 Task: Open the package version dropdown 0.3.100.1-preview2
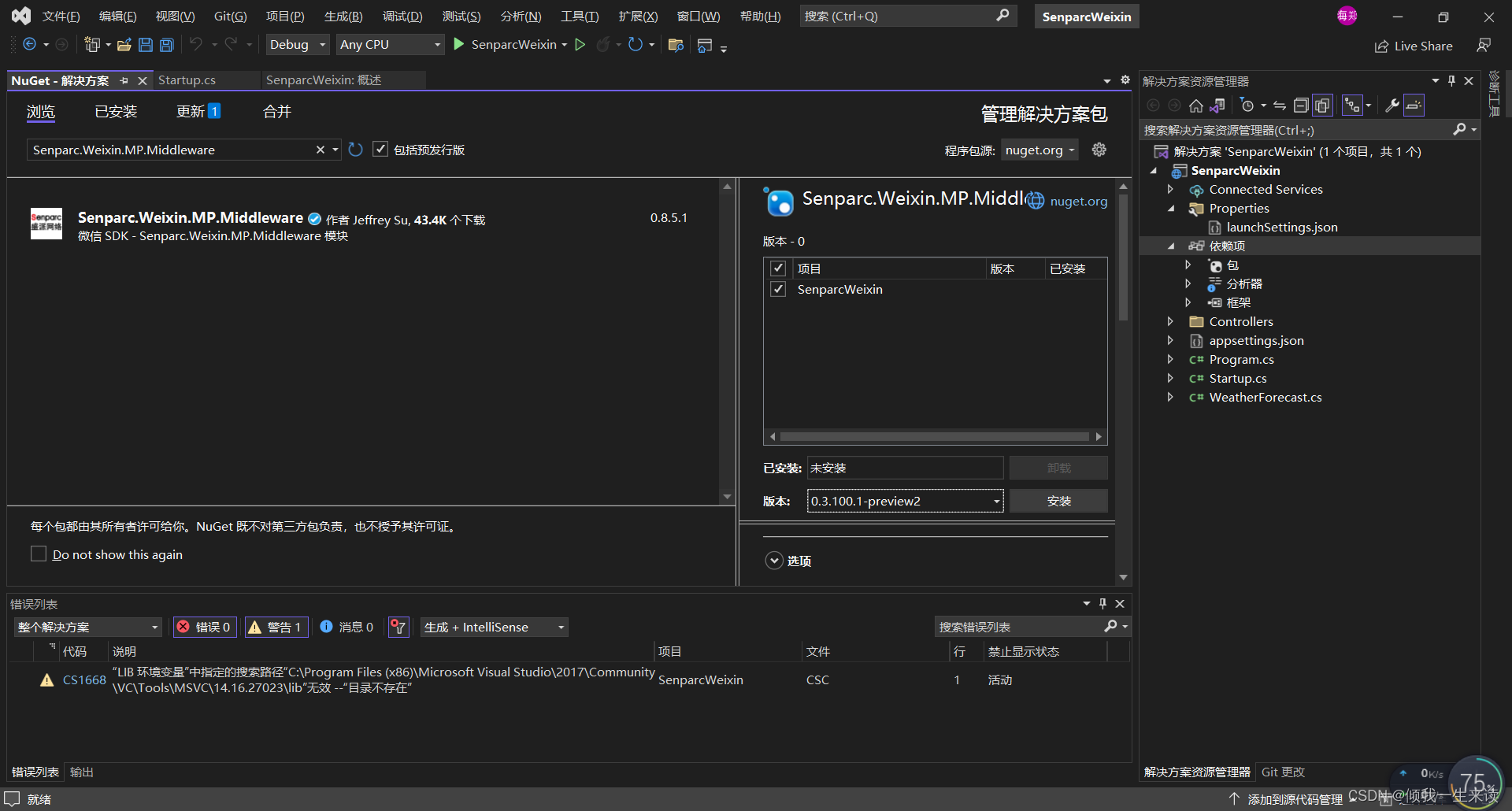(x=905, y=501)
